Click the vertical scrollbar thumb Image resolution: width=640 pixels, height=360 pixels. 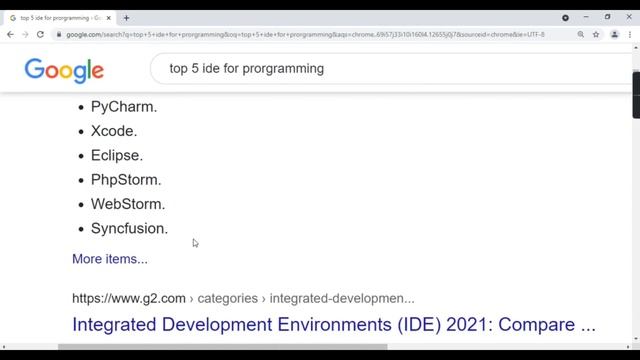click(636, 95)
